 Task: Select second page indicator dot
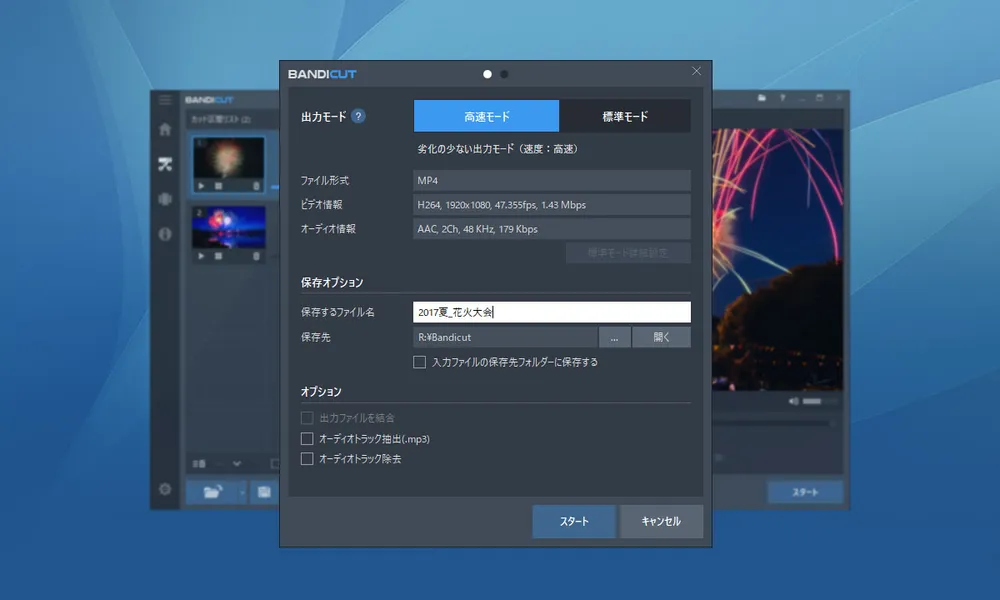click(504, 75)
